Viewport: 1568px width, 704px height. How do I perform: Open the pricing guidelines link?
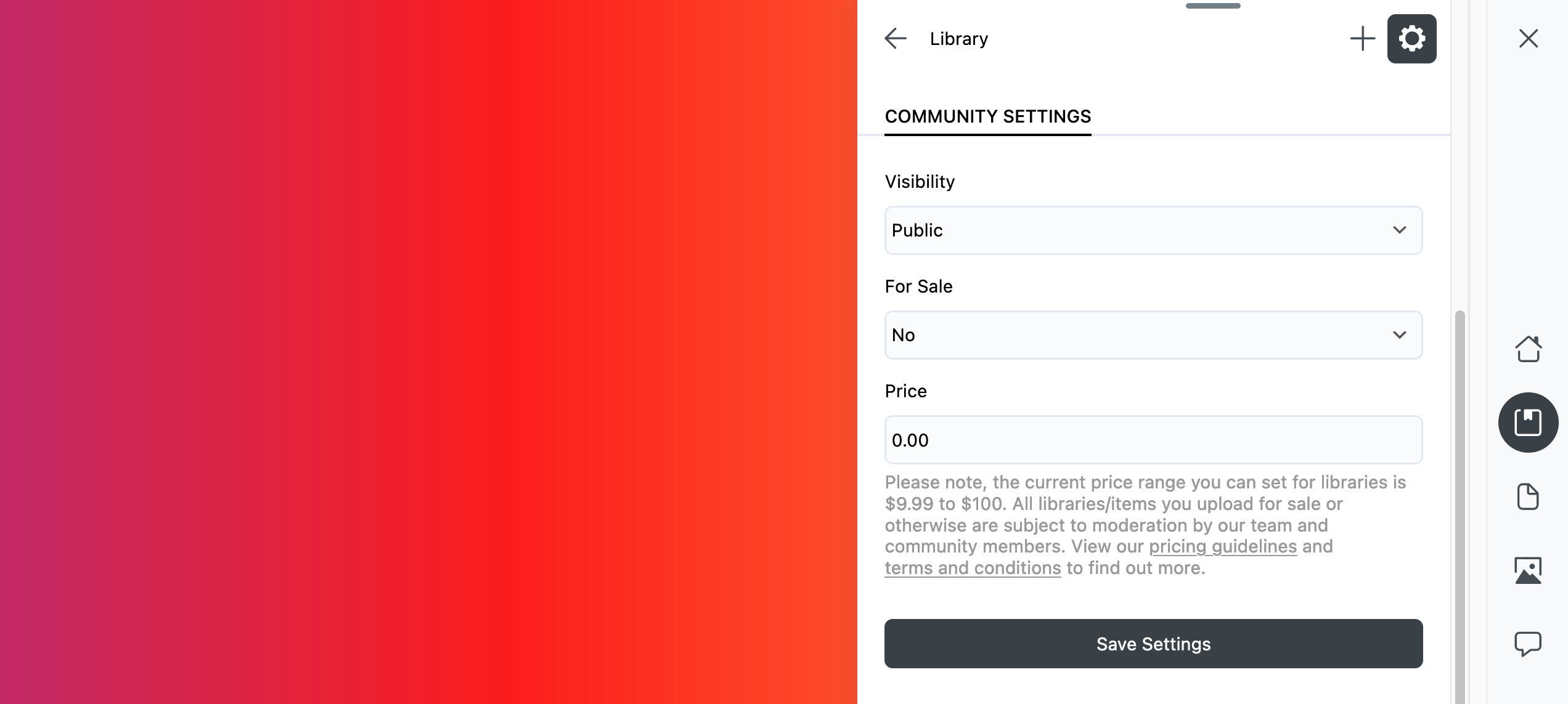point(1223,546)
